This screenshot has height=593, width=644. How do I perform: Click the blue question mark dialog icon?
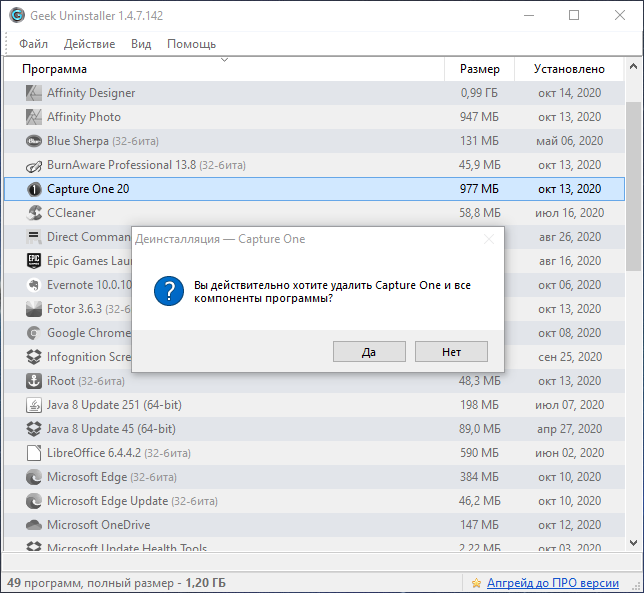point(169,291)
